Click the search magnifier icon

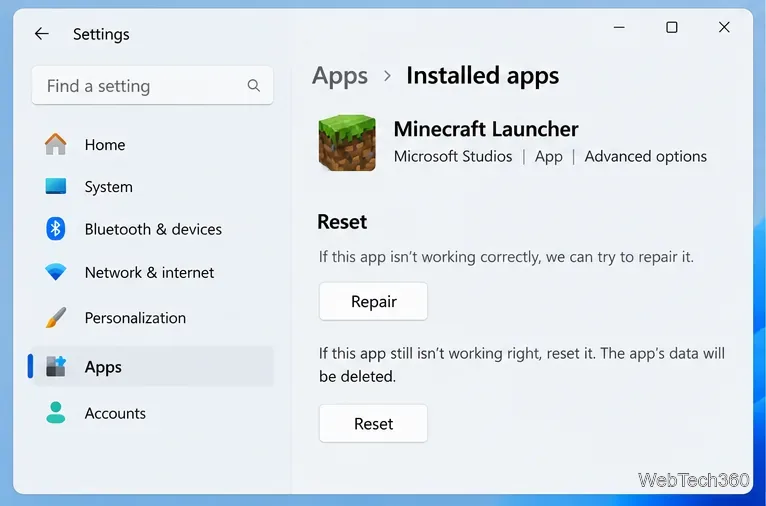point(254,85)
